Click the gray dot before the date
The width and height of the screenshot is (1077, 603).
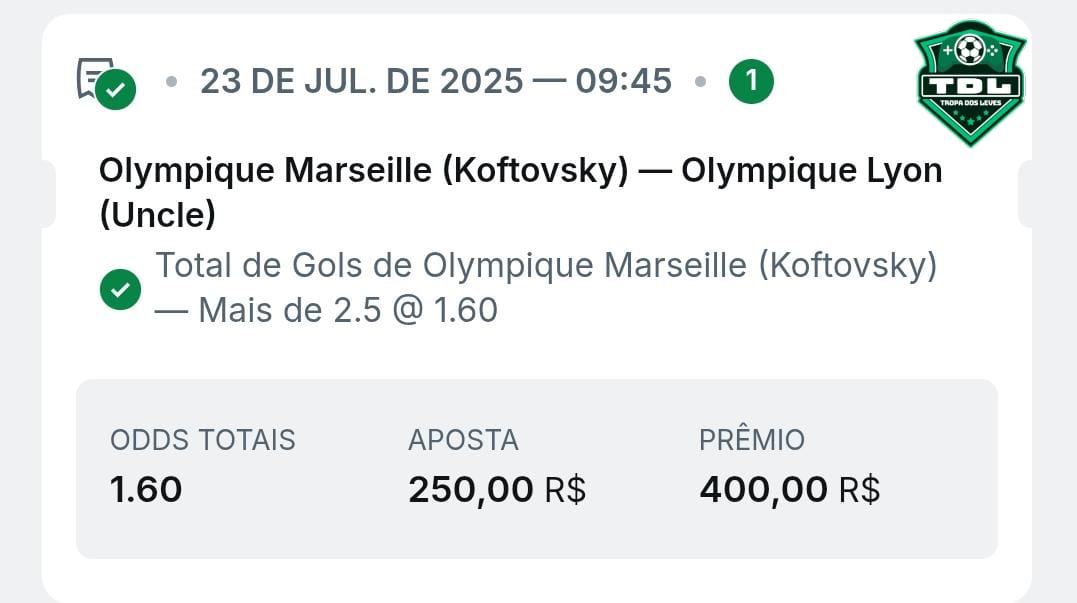pos(171,81)
